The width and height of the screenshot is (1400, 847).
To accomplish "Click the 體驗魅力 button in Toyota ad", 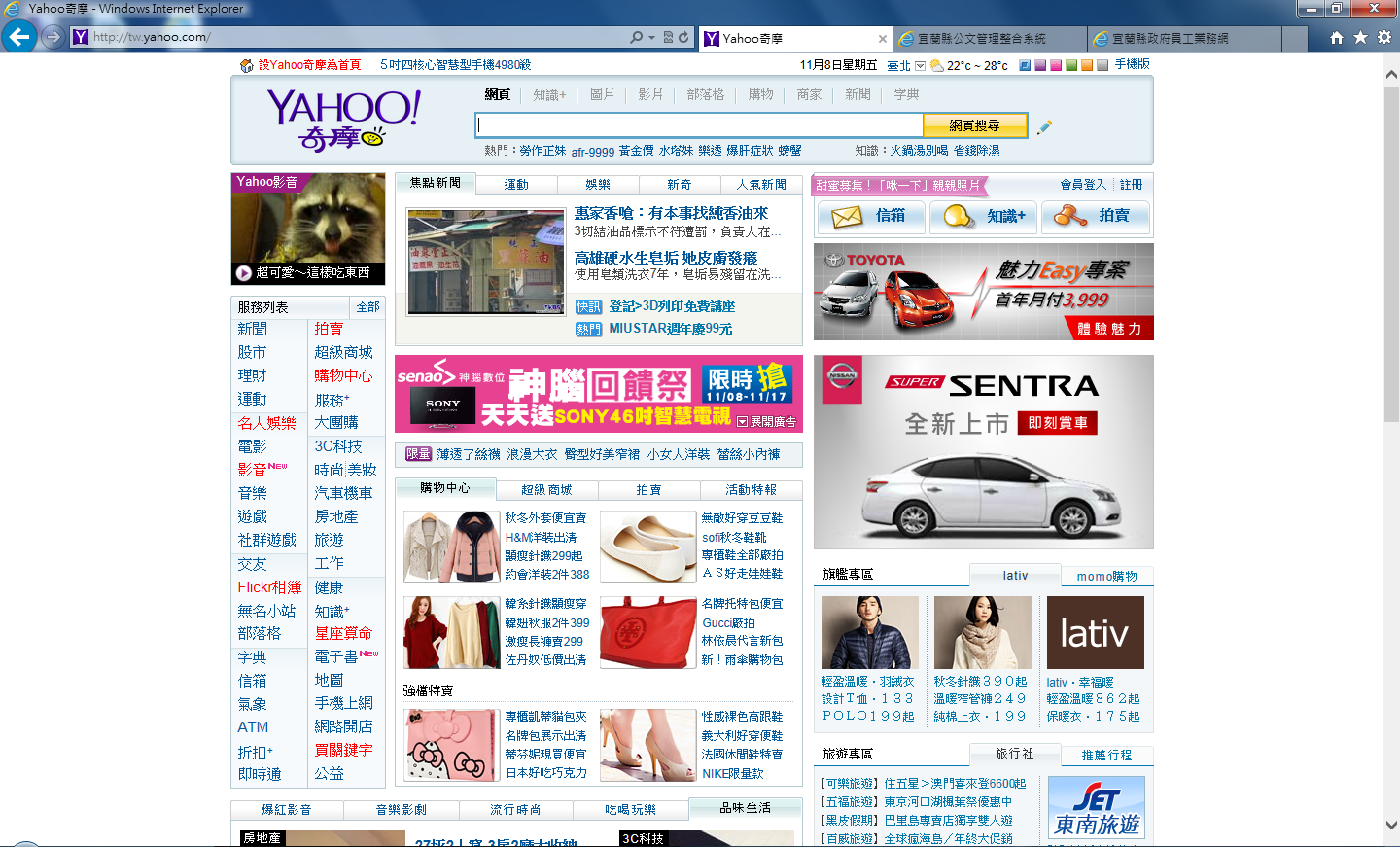I will coord(1108,329).
